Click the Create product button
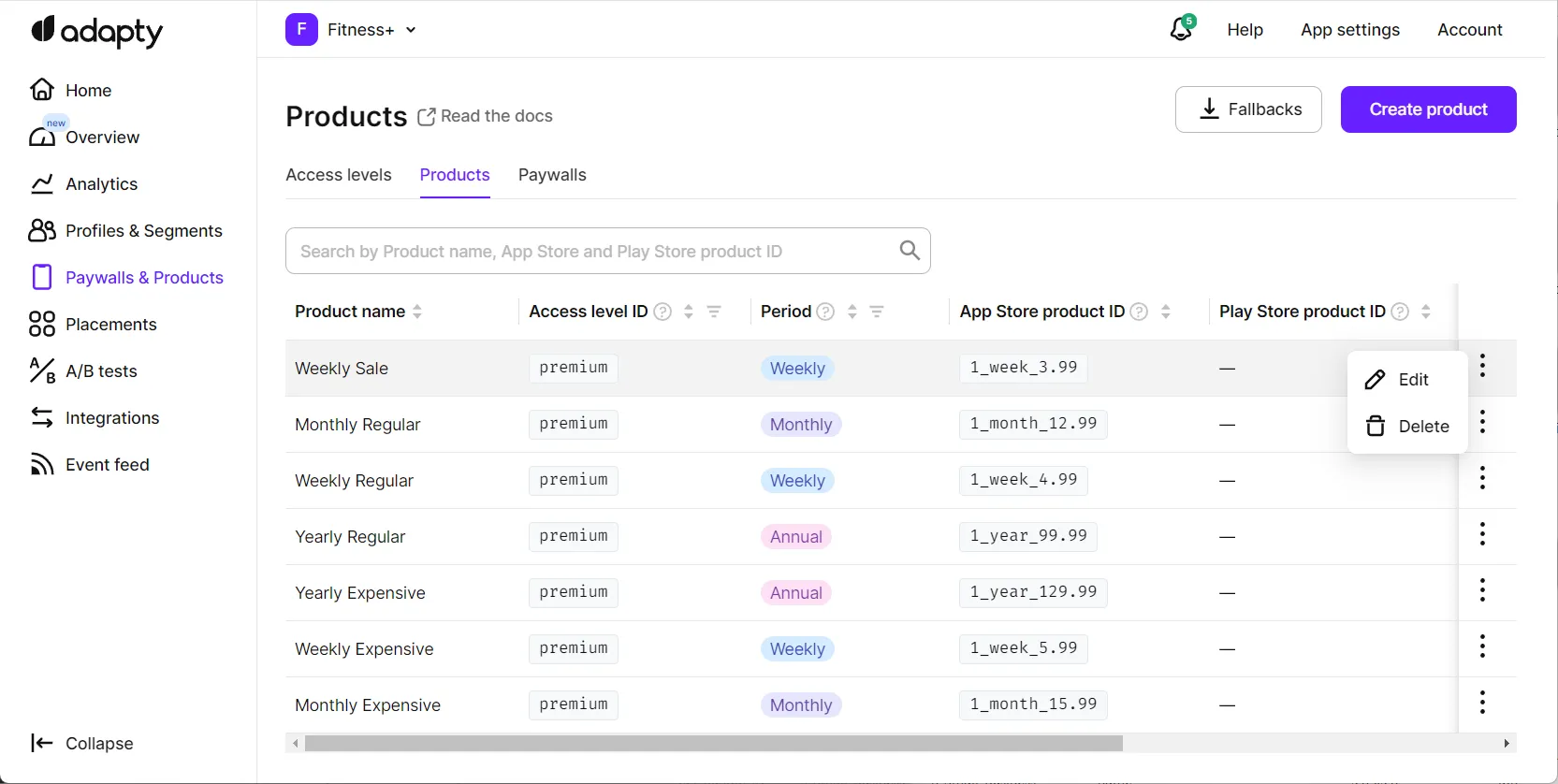 [1428, 109]
